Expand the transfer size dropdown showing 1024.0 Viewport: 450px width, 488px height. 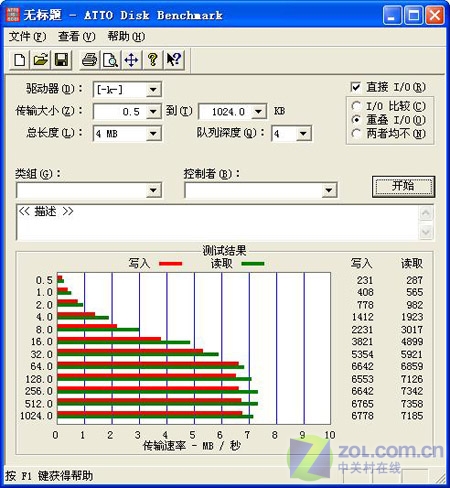(259, 111)
